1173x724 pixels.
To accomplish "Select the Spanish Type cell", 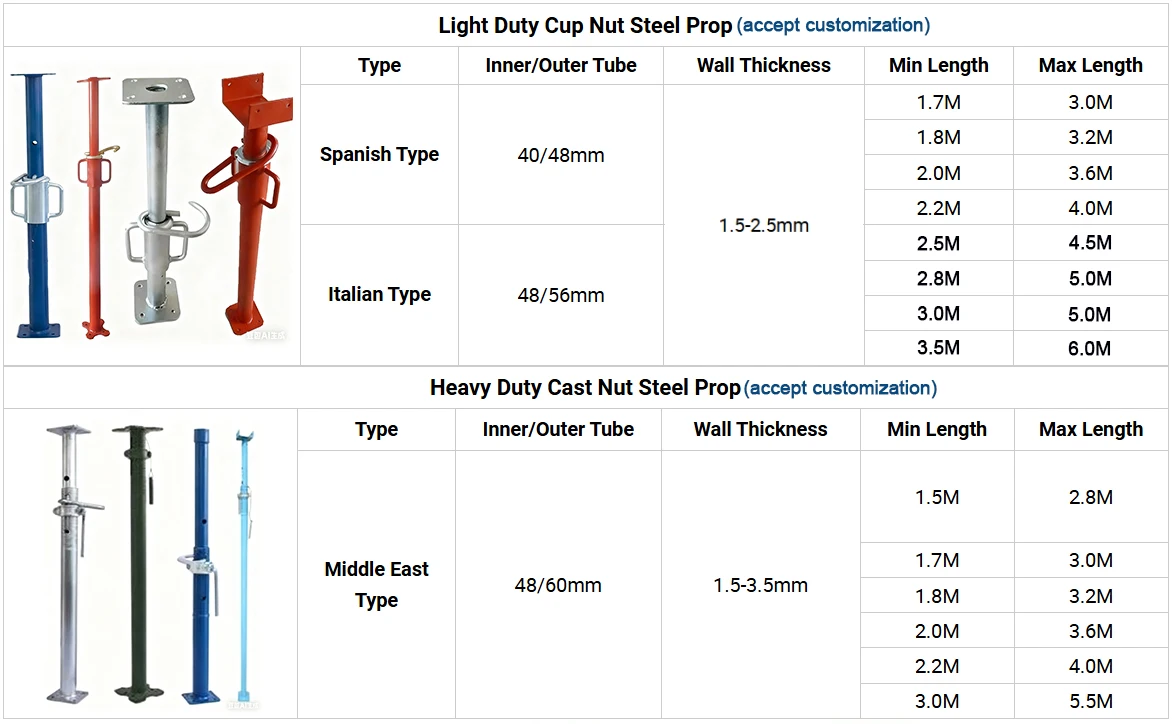I will [x=379, y=155].
